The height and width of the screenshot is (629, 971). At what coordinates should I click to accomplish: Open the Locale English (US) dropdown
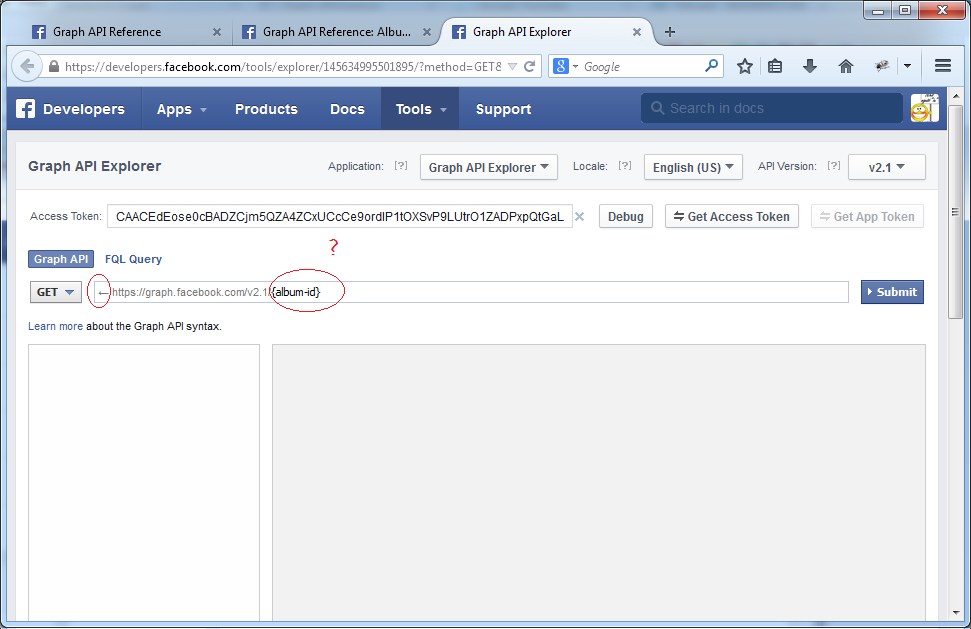pyautogui.click(x=693, y=167)
